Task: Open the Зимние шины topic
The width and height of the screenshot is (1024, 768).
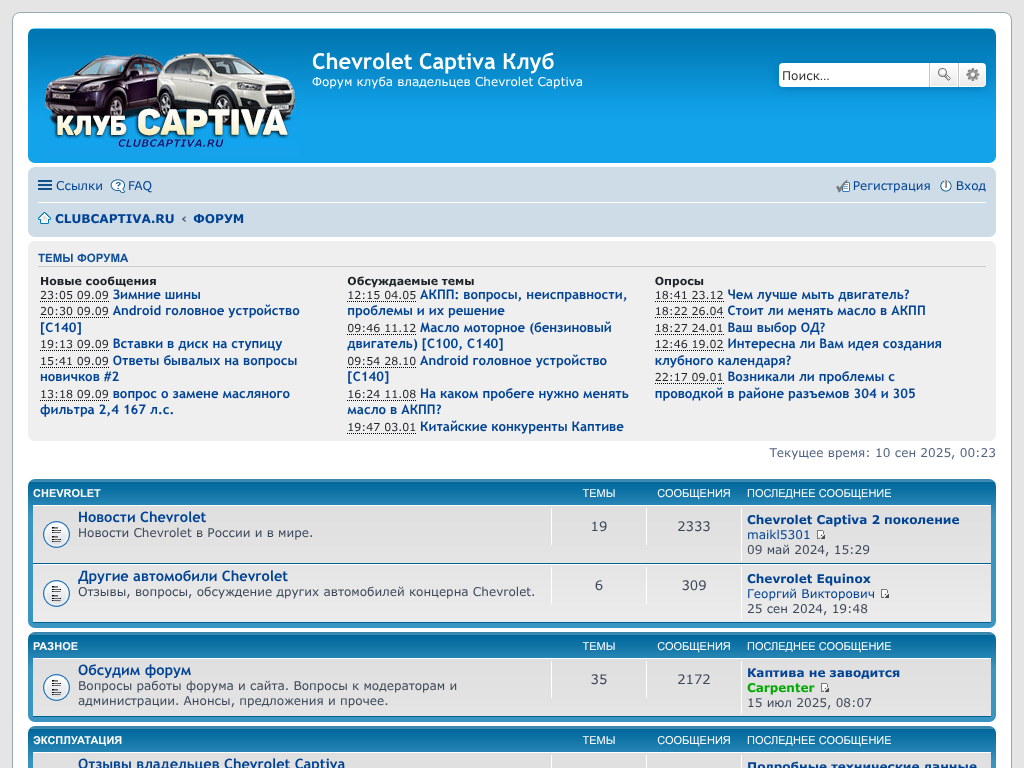Action: [x=156, y=295]
